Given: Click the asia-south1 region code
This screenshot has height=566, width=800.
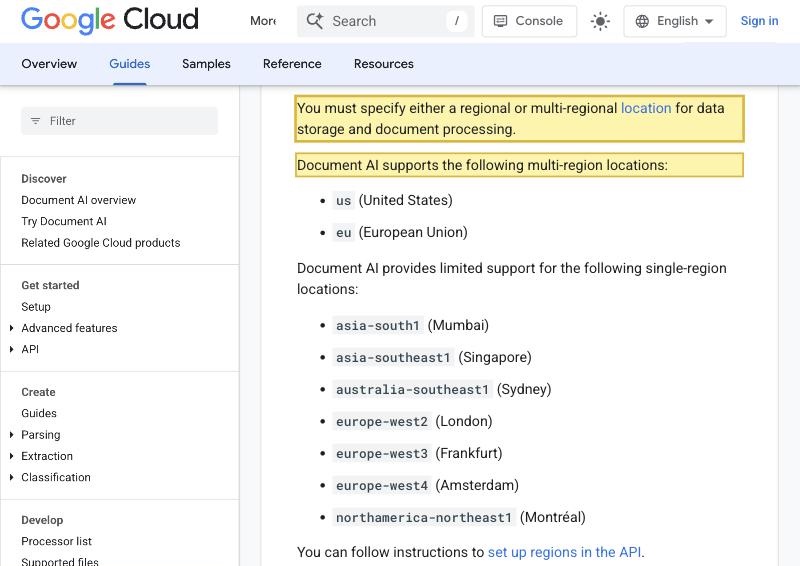Looking at the screenshot, I should [378, 325].
